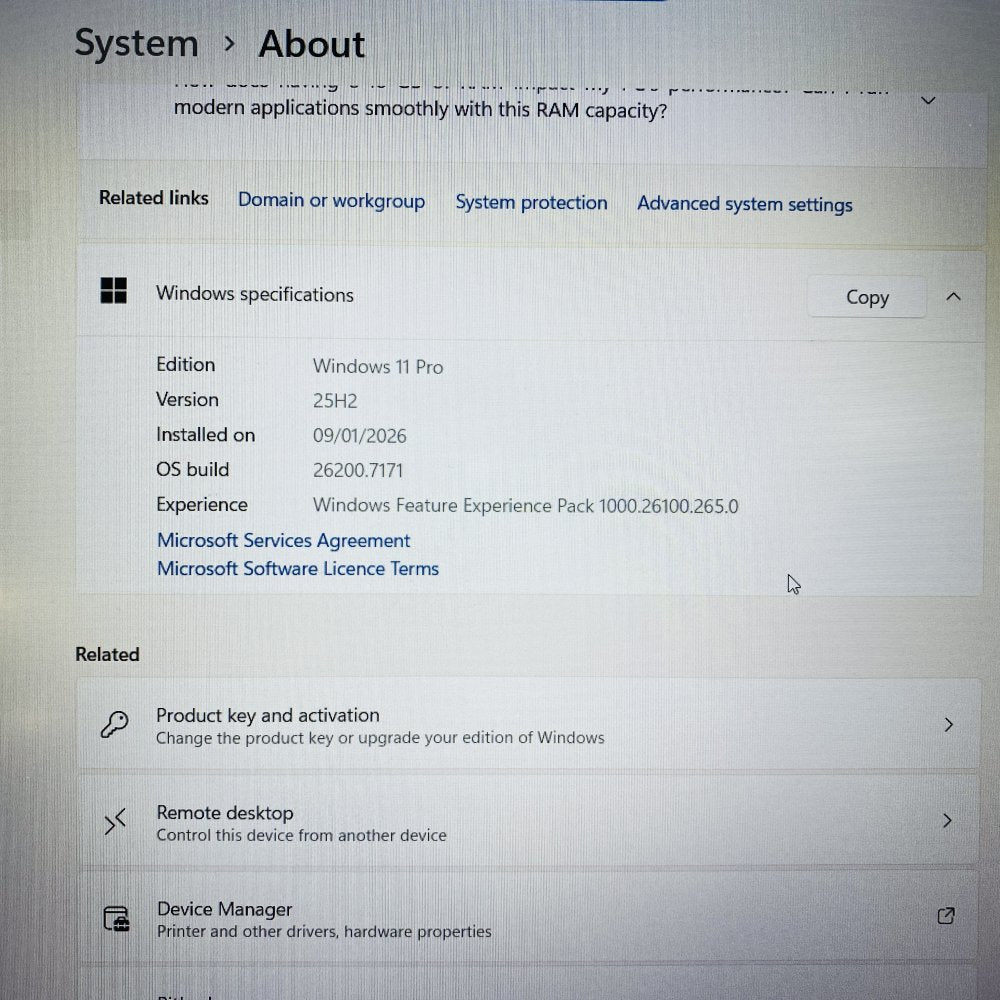
Task: Go back to System in breadcrumb
Action: pos(136,43)
